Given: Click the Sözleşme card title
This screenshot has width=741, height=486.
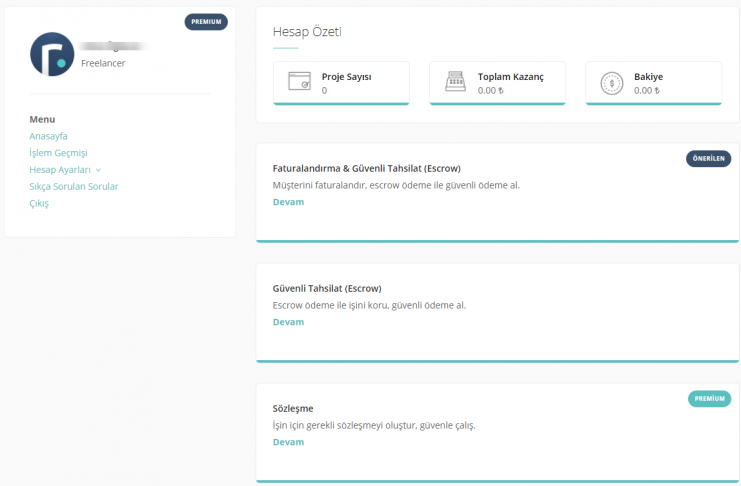Looking at the screenshot, I should (x=293, y=408).
